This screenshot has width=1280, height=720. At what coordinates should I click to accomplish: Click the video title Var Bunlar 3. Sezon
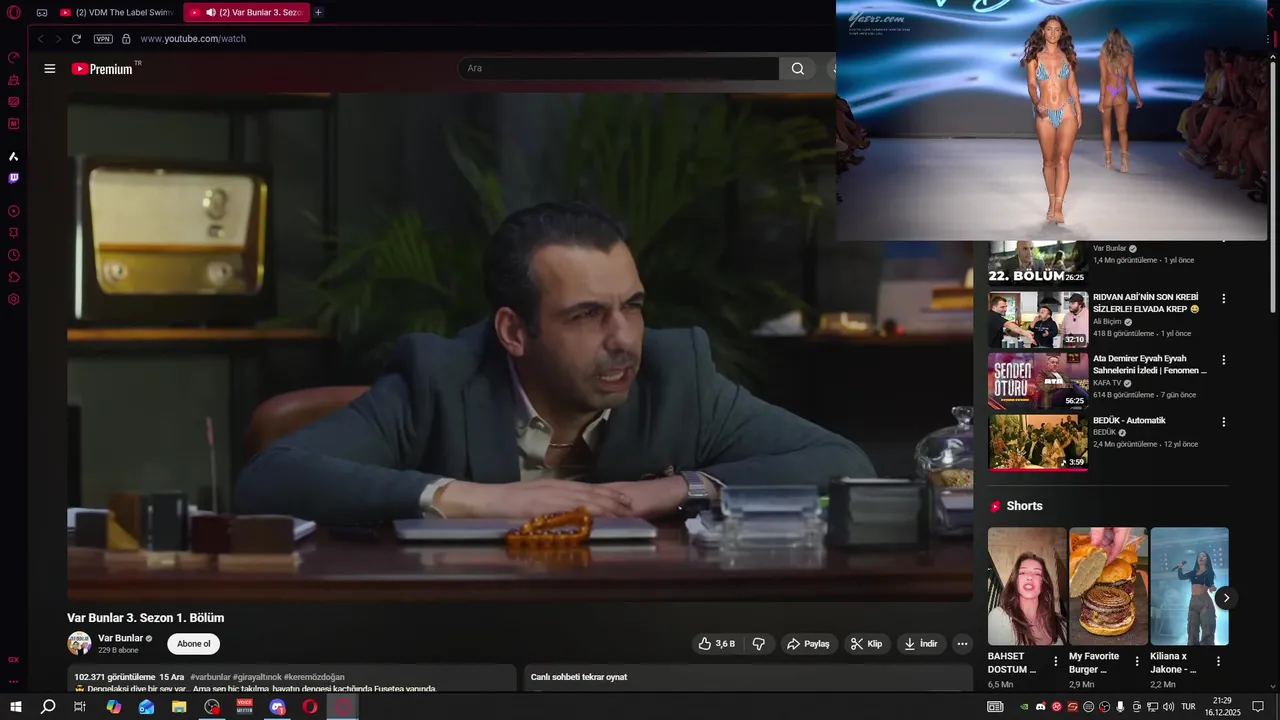146,618
